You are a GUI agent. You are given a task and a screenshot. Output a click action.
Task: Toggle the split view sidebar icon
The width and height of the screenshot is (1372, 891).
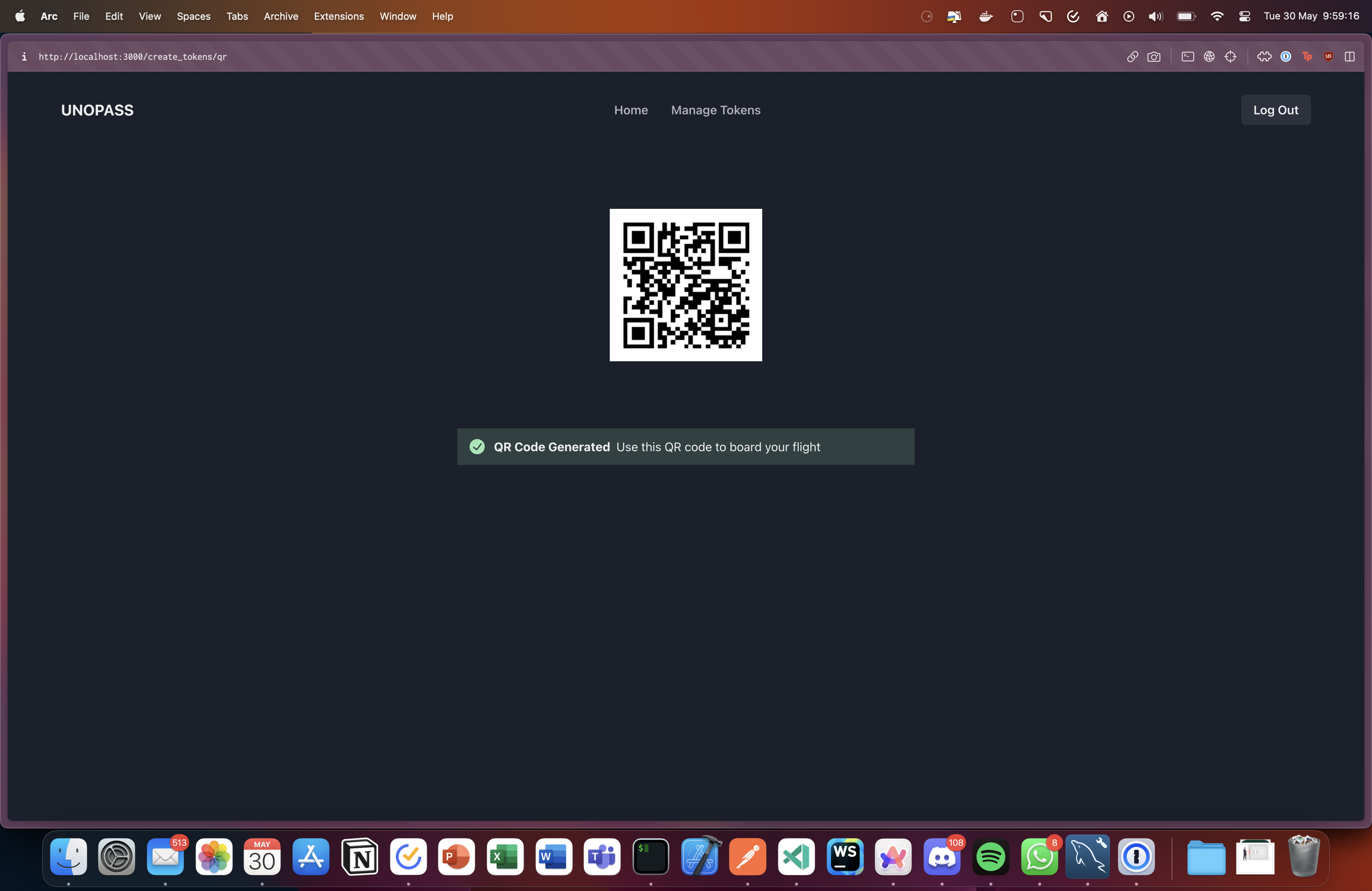click(x=1350, y=56)
